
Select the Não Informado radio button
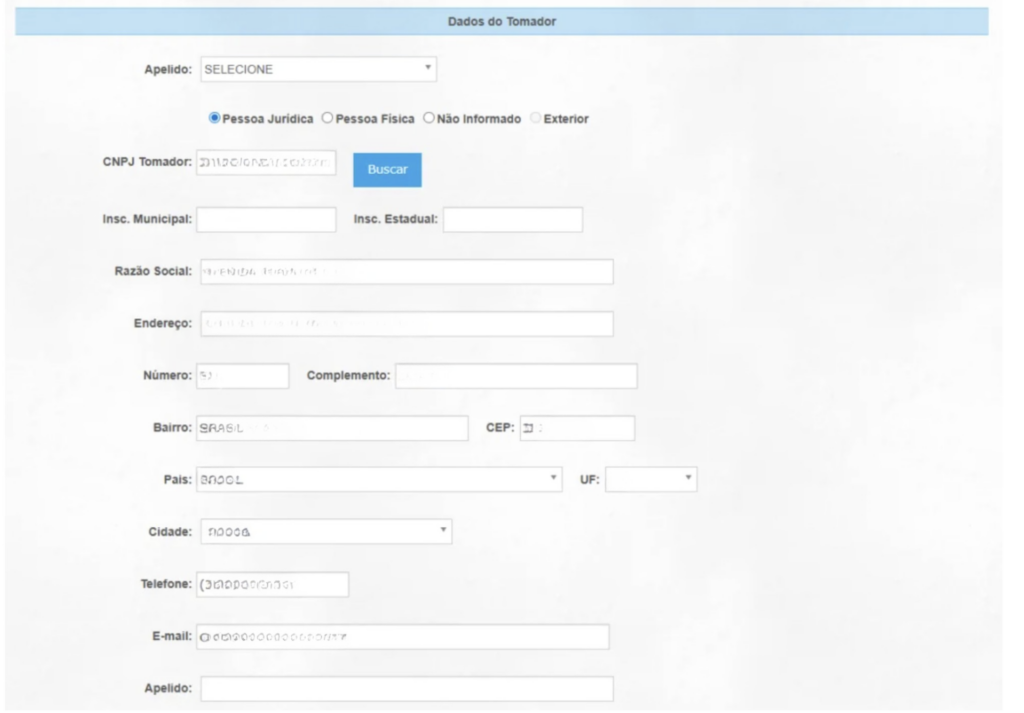[x=429, y=118]
